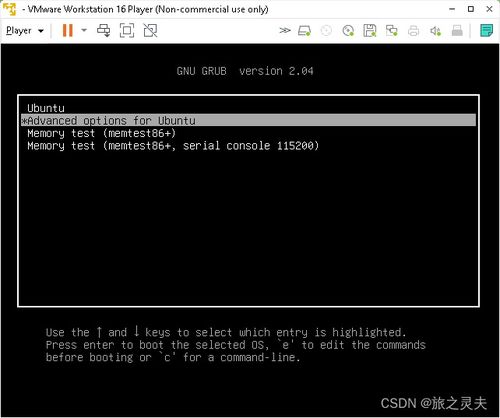The width and height of the screenshot is (500, 418).
Task: Select Advanced options for Ubuntu entry
Action: click(248, 120)
